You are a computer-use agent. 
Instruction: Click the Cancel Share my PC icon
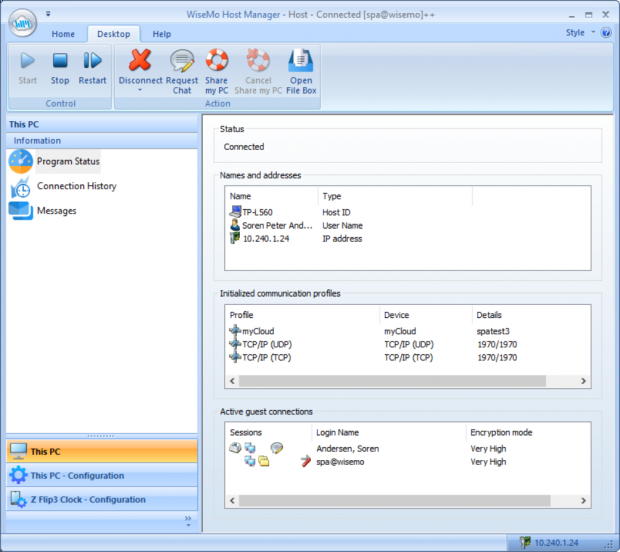tap(258, 60)
